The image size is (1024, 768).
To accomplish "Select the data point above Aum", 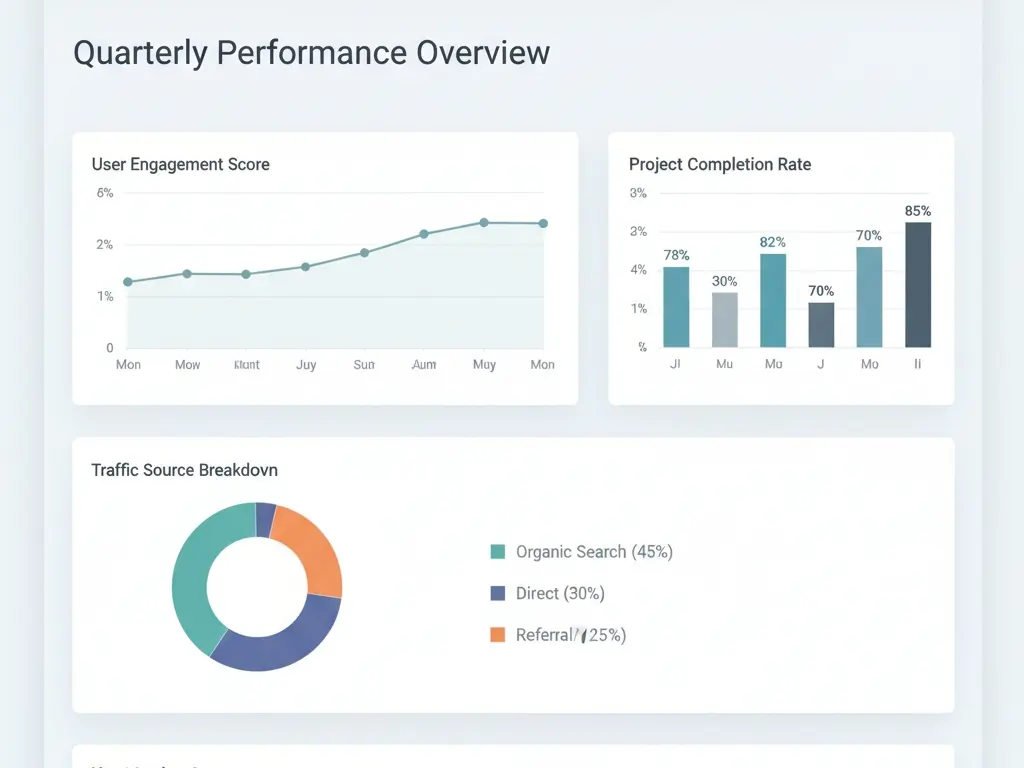I will pyautogui.click(x=424, y=234).
